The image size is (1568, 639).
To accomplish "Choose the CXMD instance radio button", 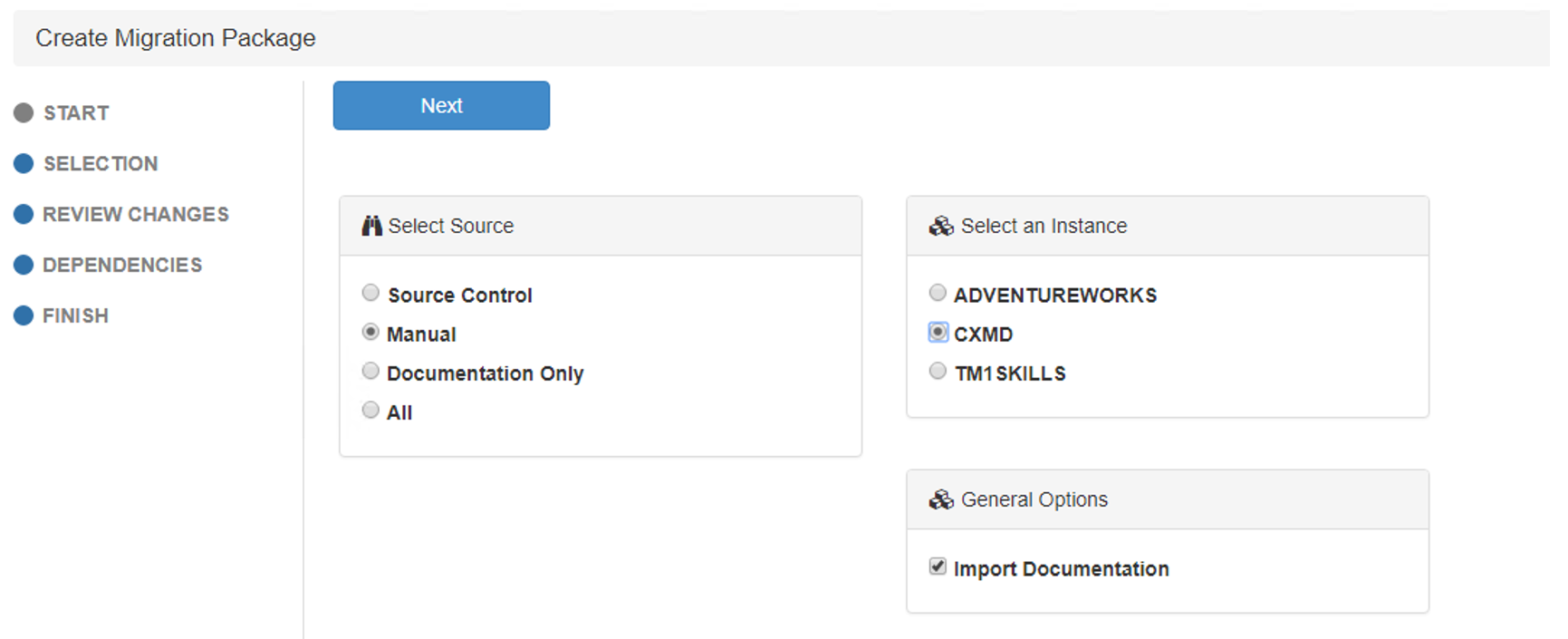I will (x=938, y=332).
